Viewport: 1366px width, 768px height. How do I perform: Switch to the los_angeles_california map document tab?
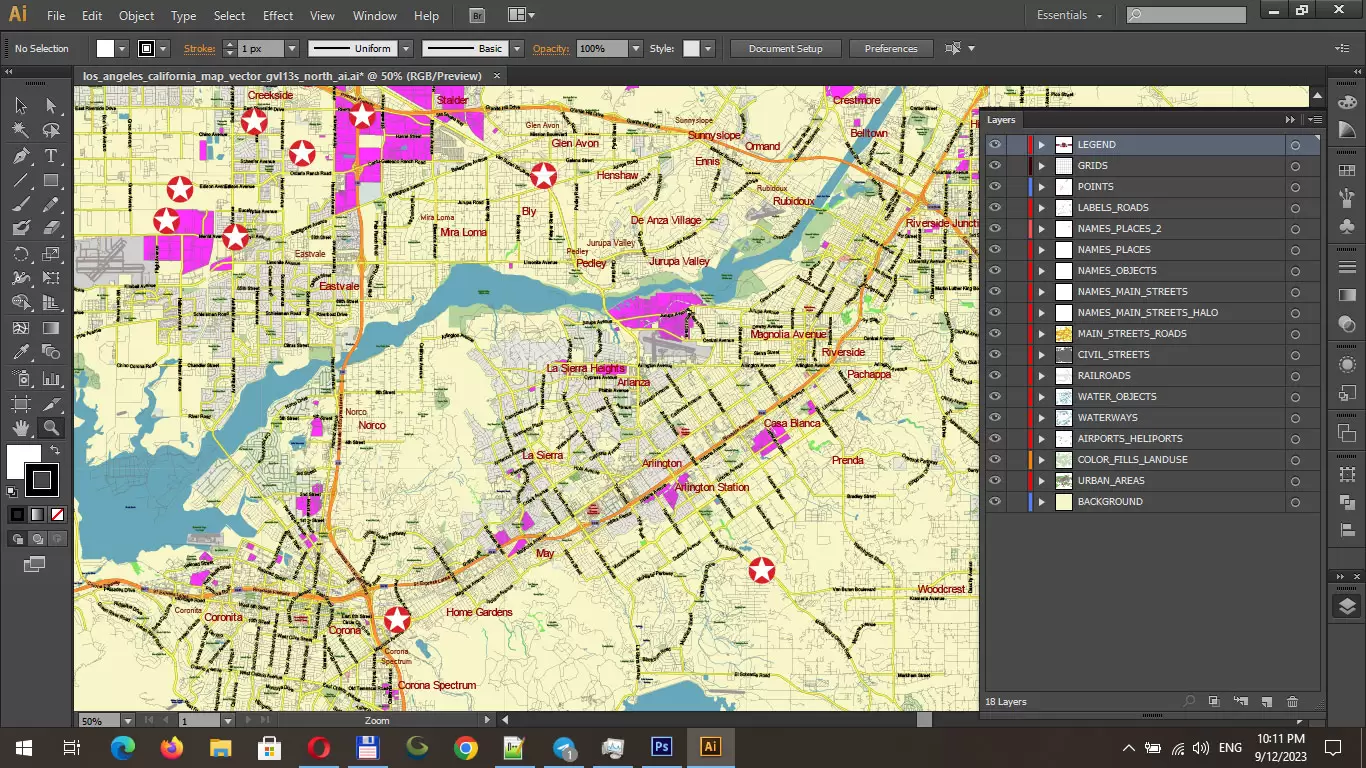coord(290,76)
